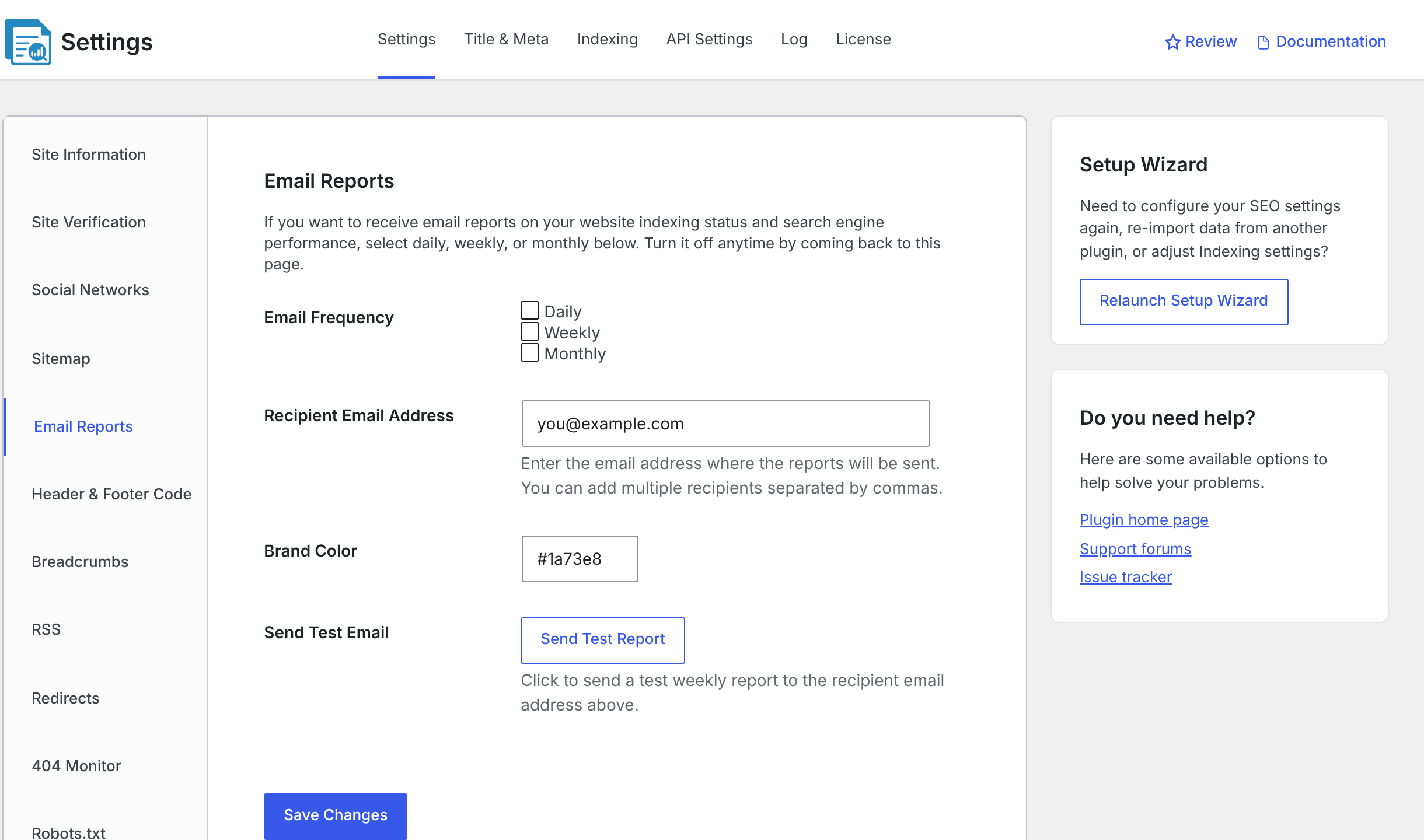Go to the Indexing tab
The height and width of the screenshot is (840, 1424).
click(x=608, y=40)
